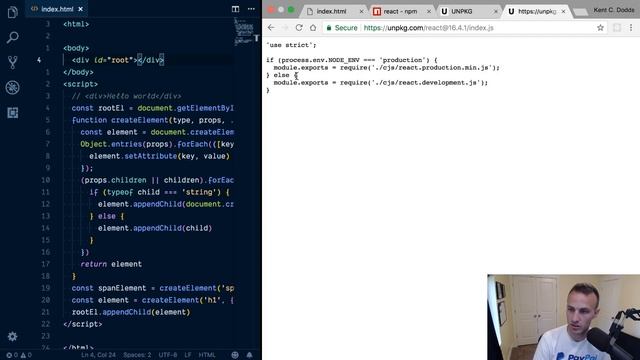Open the editor More Actions ellipsis
Screen dimensions: 640x360
tap(251, 9)
